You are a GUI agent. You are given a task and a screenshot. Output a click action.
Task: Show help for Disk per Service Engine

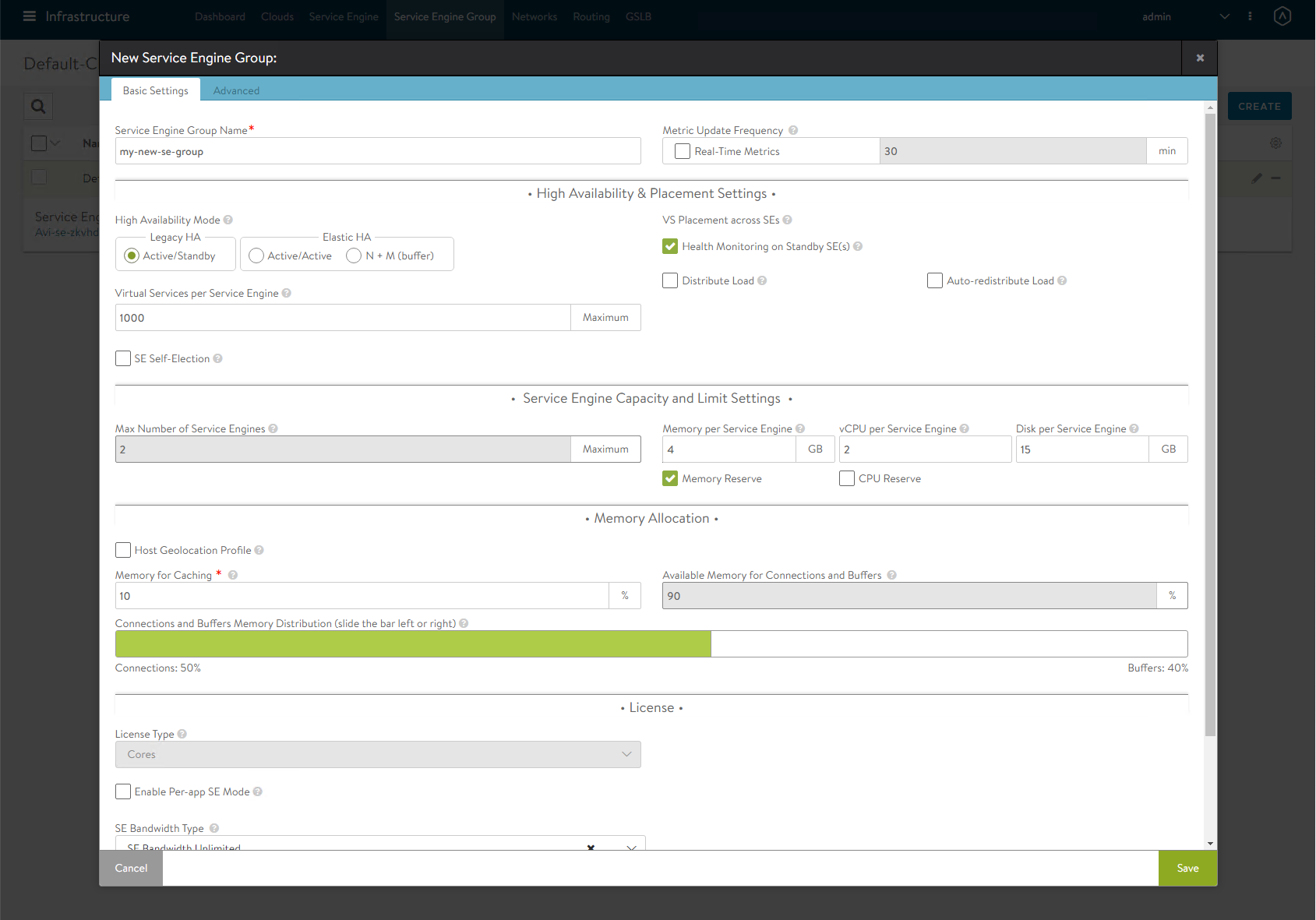1134,428
